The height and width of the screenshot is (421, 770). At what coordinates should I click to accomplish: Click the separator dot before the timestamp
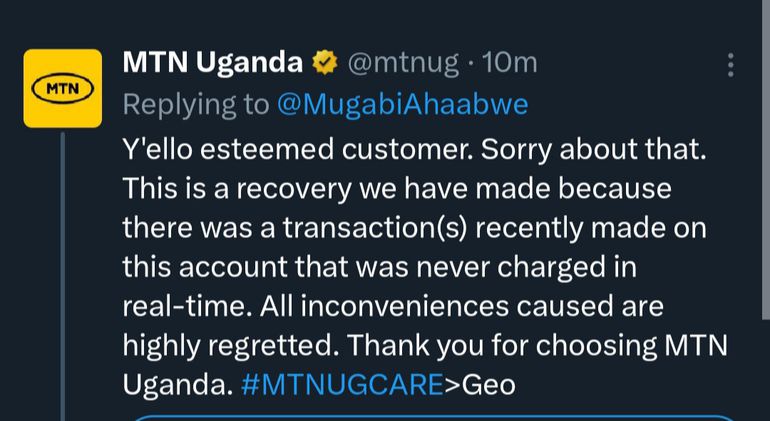[469, 63]
